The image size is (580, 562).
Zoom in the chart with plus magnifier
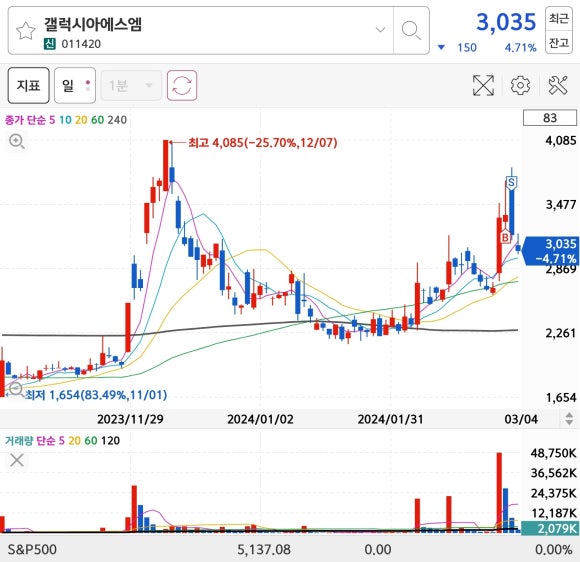pos(17,141)
